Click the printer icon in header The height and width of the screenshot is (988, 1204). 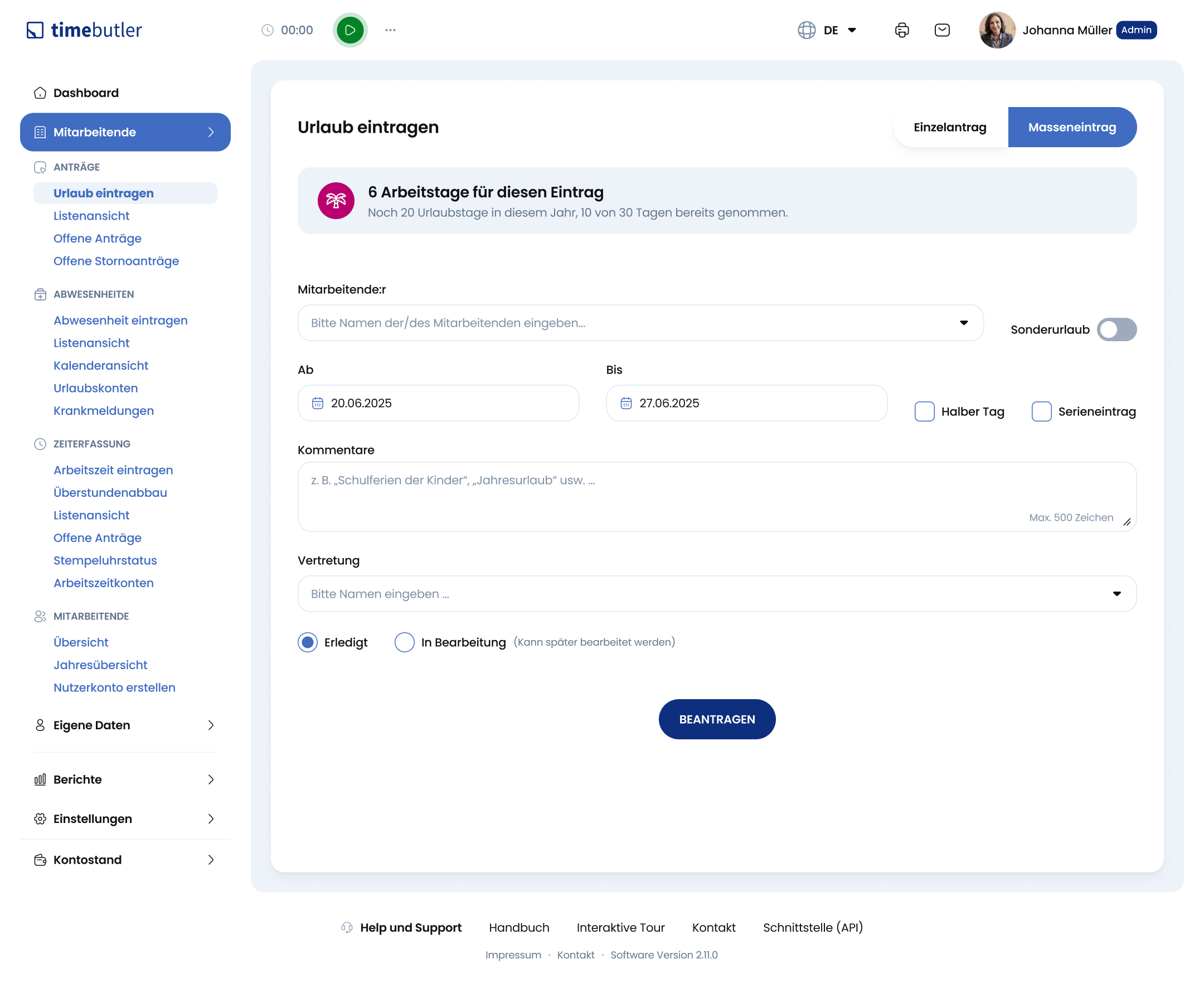point(902,30)
